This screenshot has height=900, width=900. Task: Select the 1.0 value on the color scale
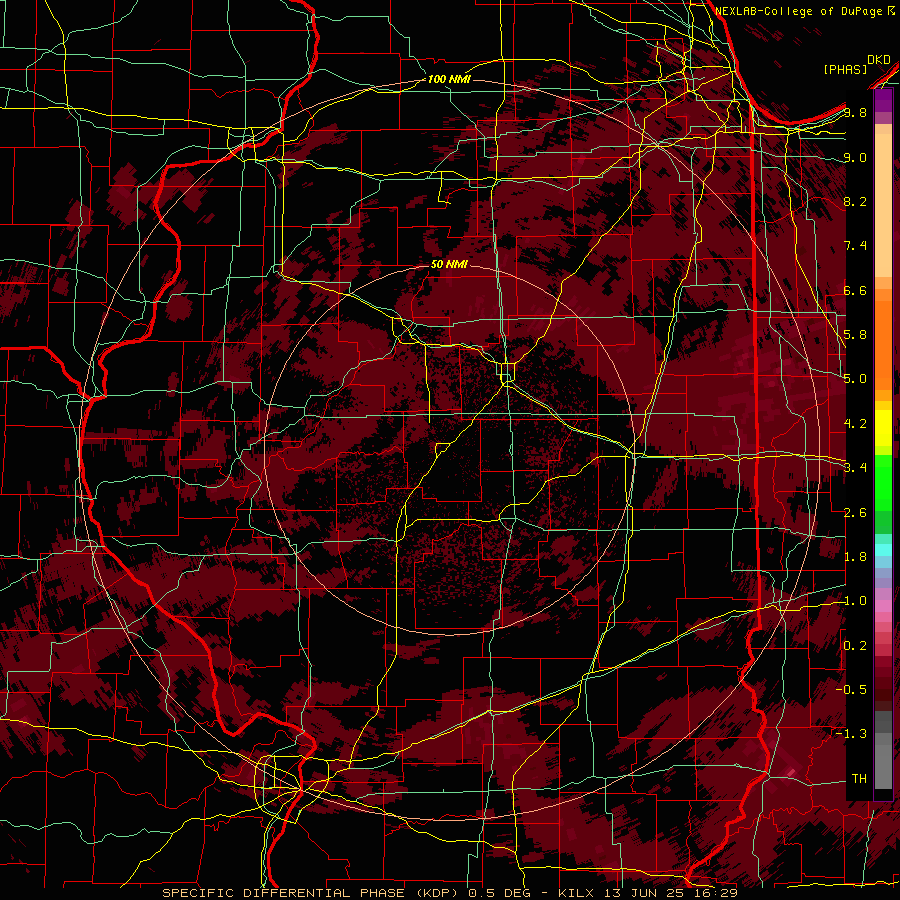point(855,601)
